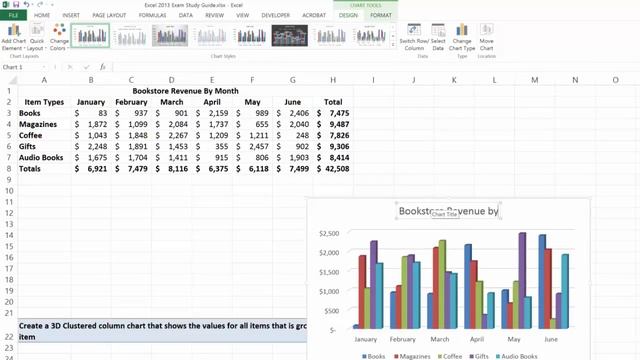640x360 pixels.
Task: Click Switch Row/Column button
Action: [414, 37]
